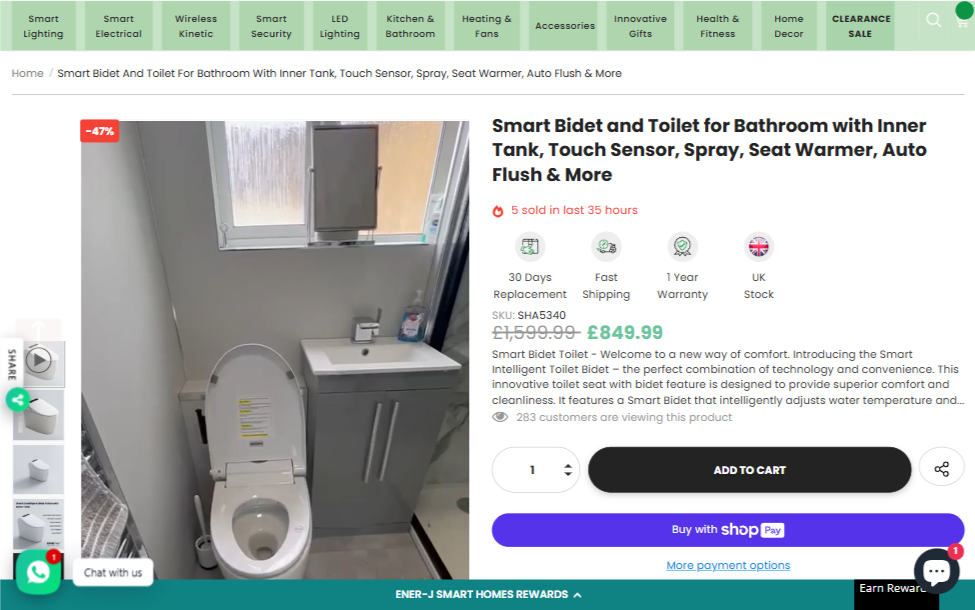Image resolution: width=975 pixels, height=610 pixels.
Task: Open the search magnifier icon
Action: 933,21
